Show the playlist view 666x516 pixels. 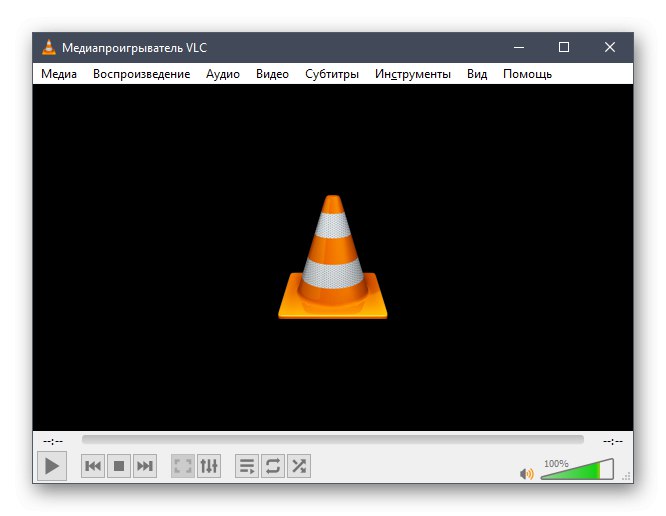tap(247, 466)
